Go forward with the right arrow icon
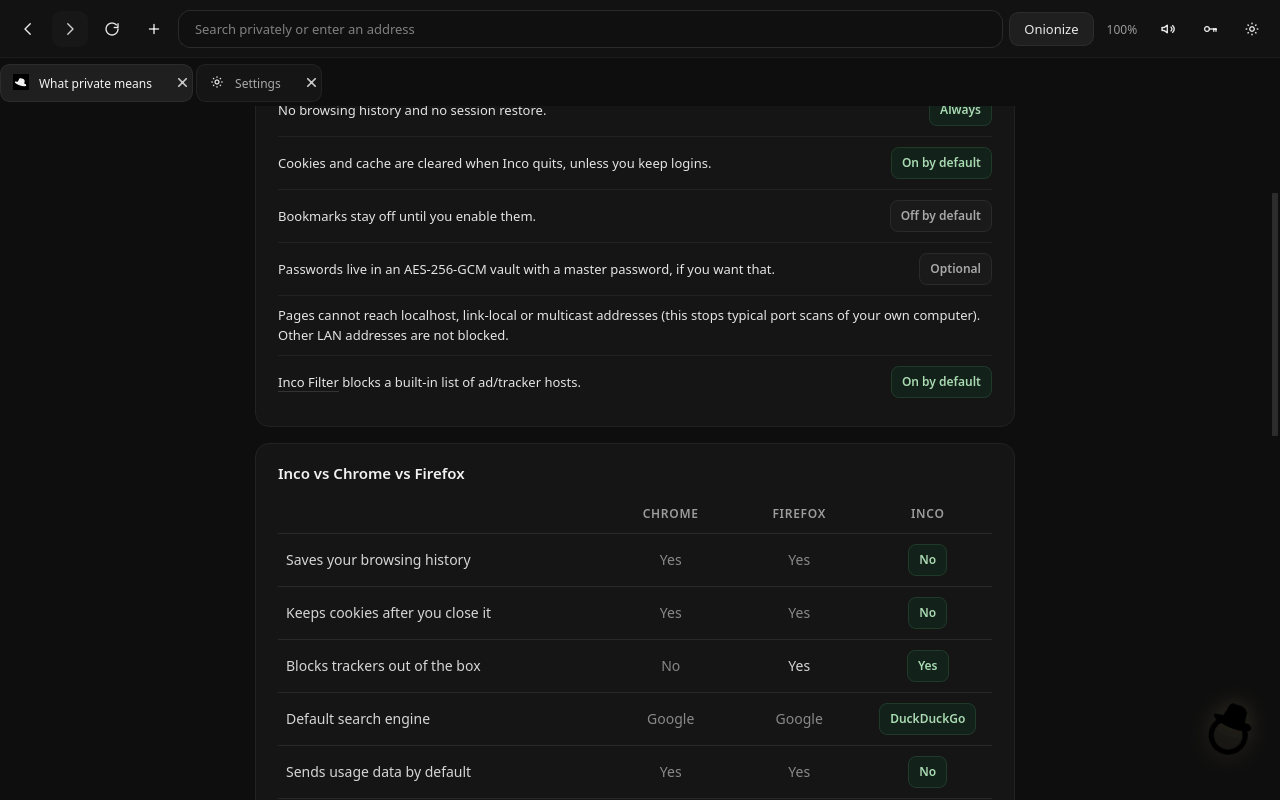 (x=70, y=29)
